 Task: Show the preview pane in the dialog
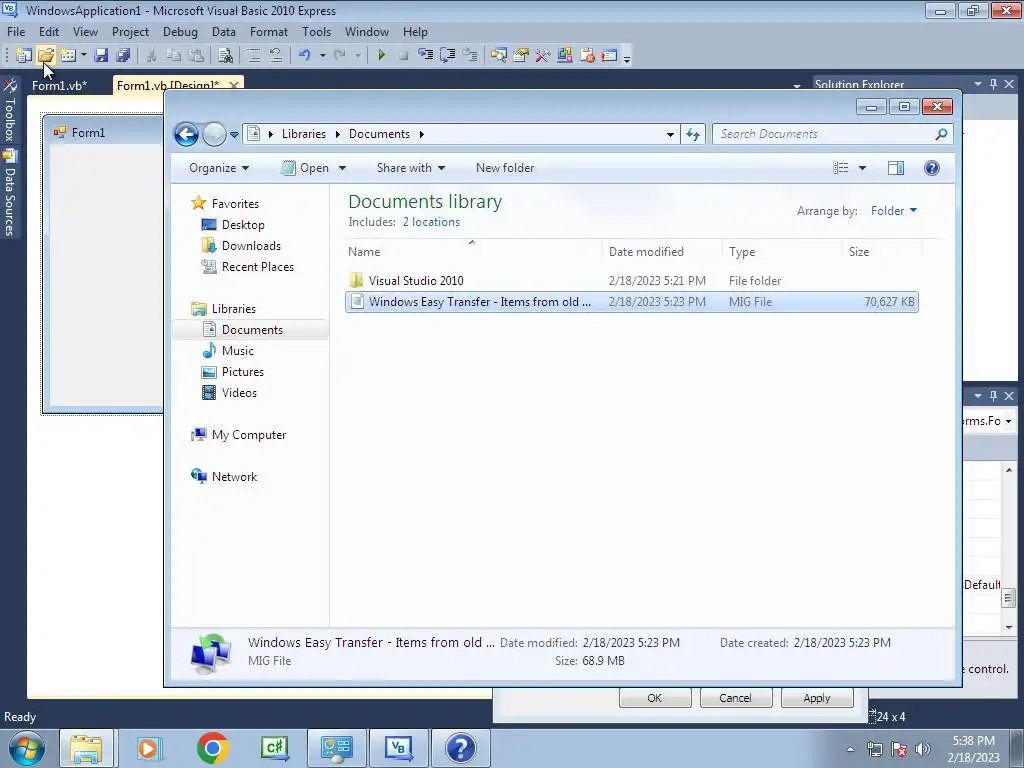[896, 168]
